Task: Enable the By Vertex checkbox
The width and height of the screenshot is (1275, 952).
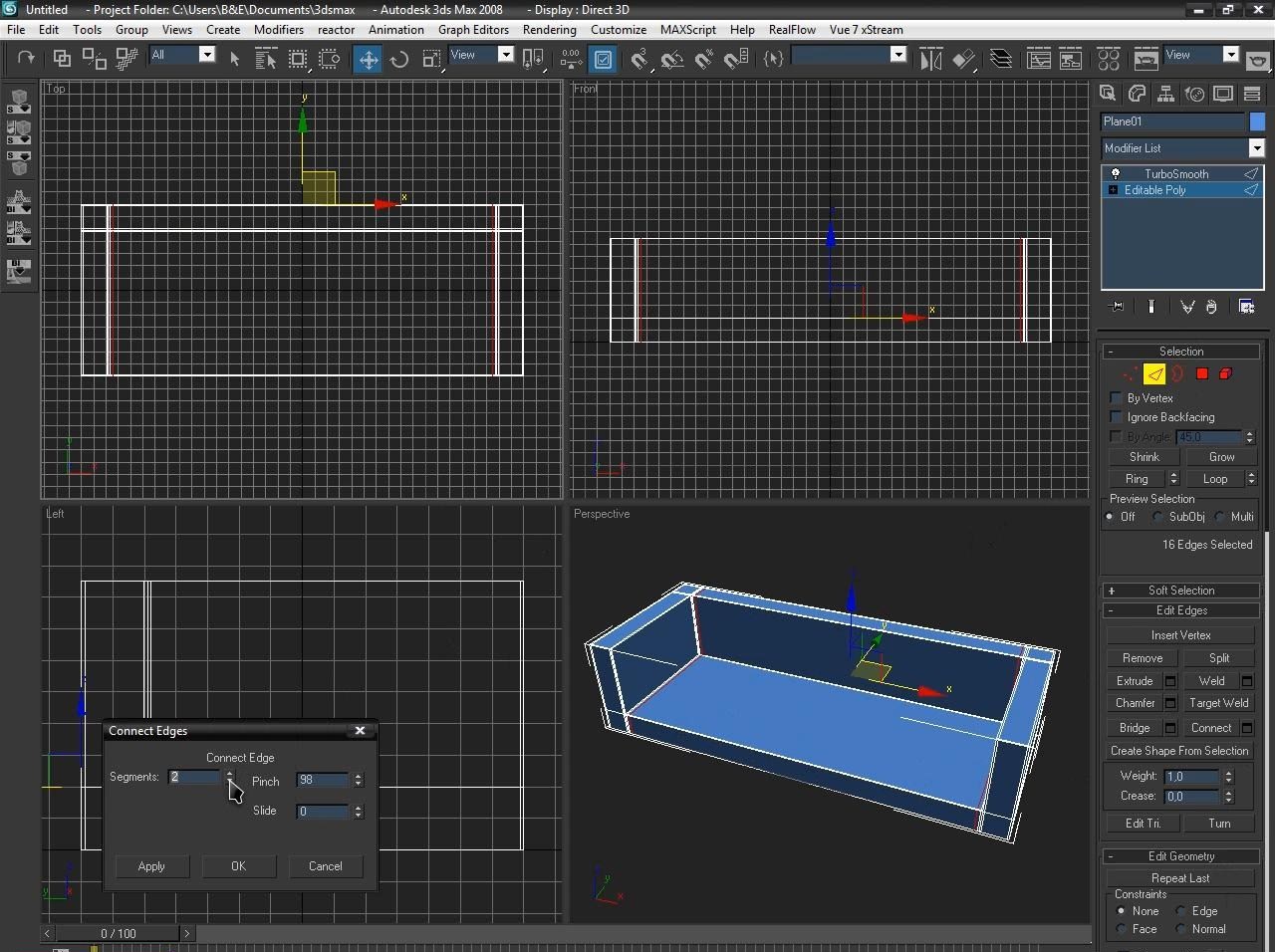Action: pos(1117,398)
